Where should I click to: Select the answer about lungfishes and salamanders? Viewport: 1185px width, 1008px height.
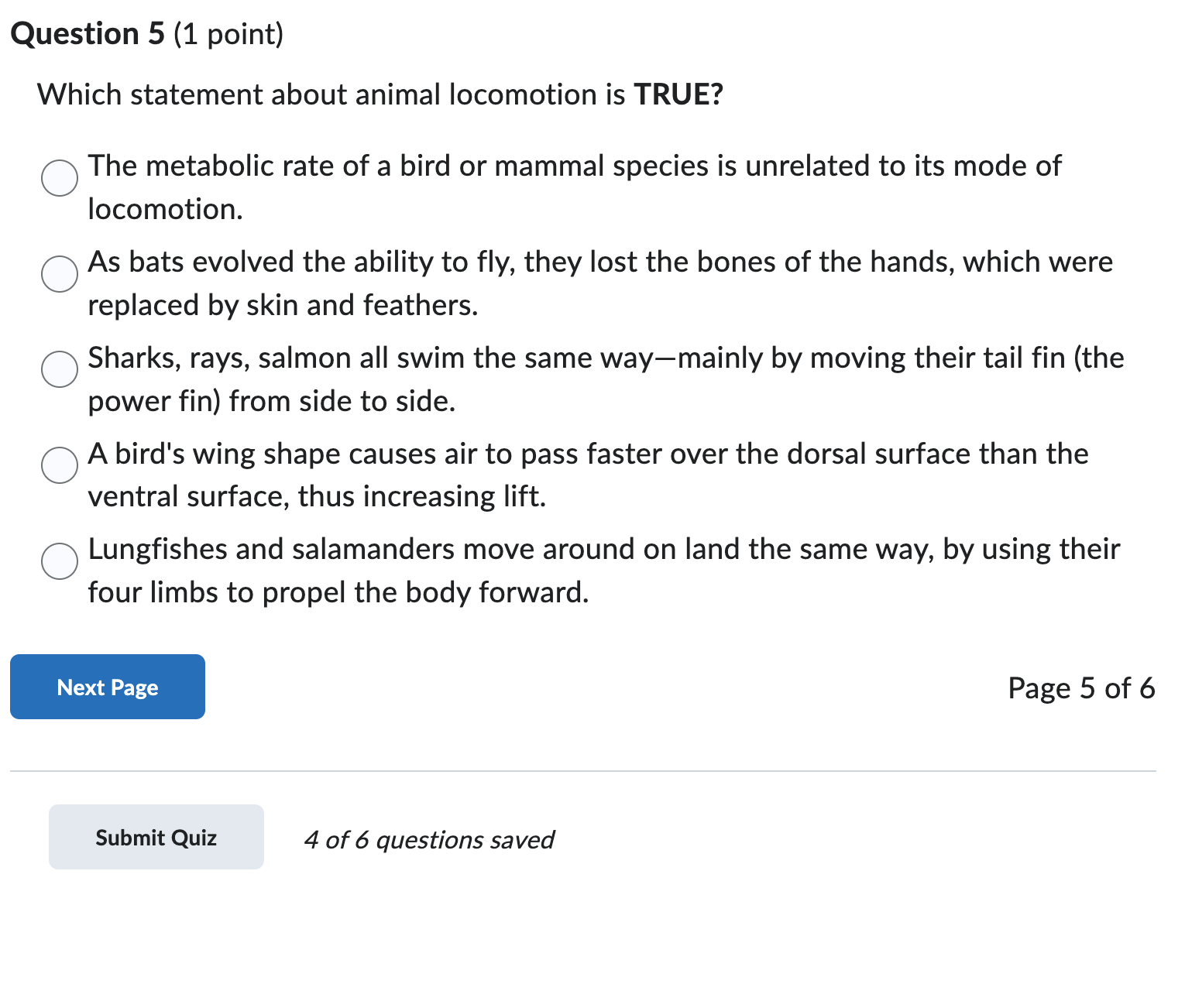[59, 562]
